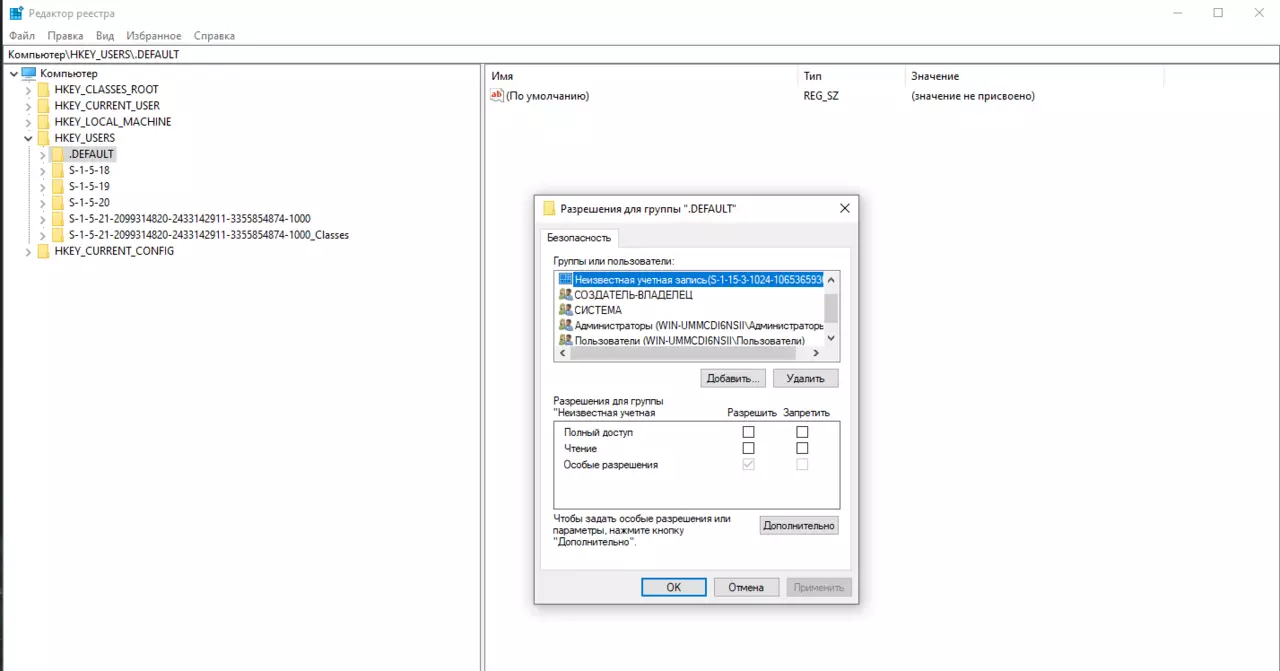
Task: Check Запретить for Полный доступ
Action: [802, 432]
